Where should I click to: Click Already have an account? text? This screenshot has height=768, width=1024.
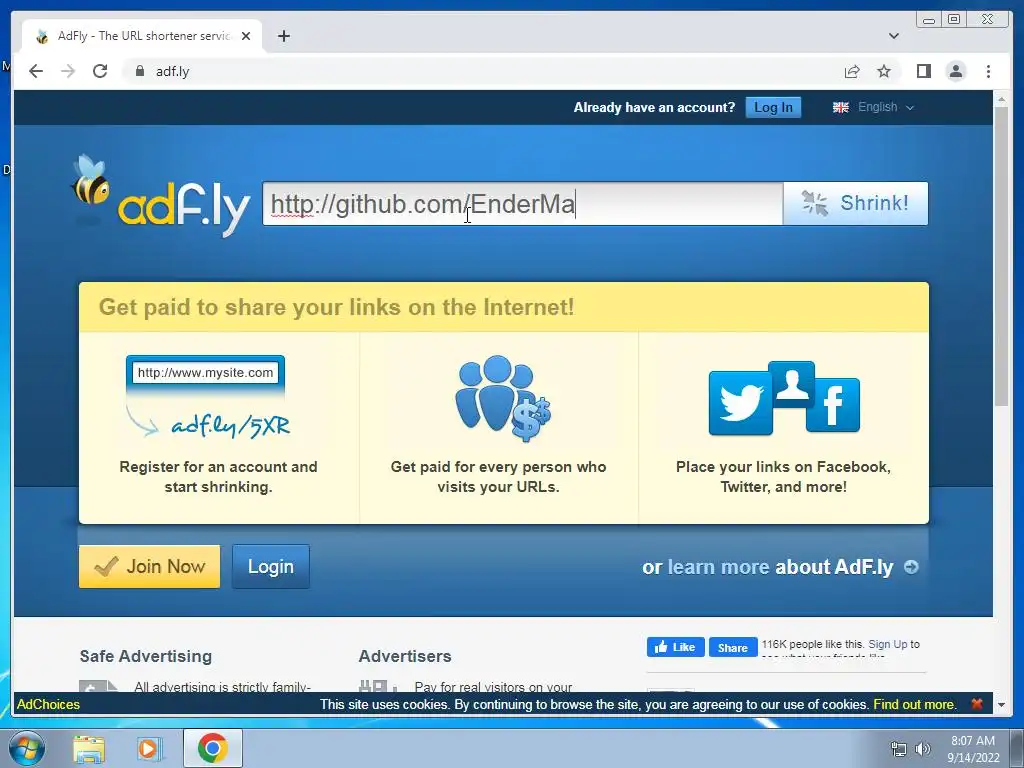654,107
